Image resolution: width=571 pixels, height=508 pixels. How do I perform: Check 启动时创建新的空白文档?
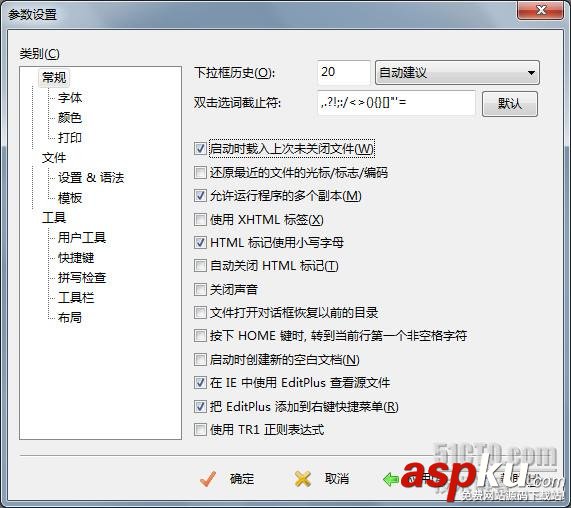tap(200, 359)
